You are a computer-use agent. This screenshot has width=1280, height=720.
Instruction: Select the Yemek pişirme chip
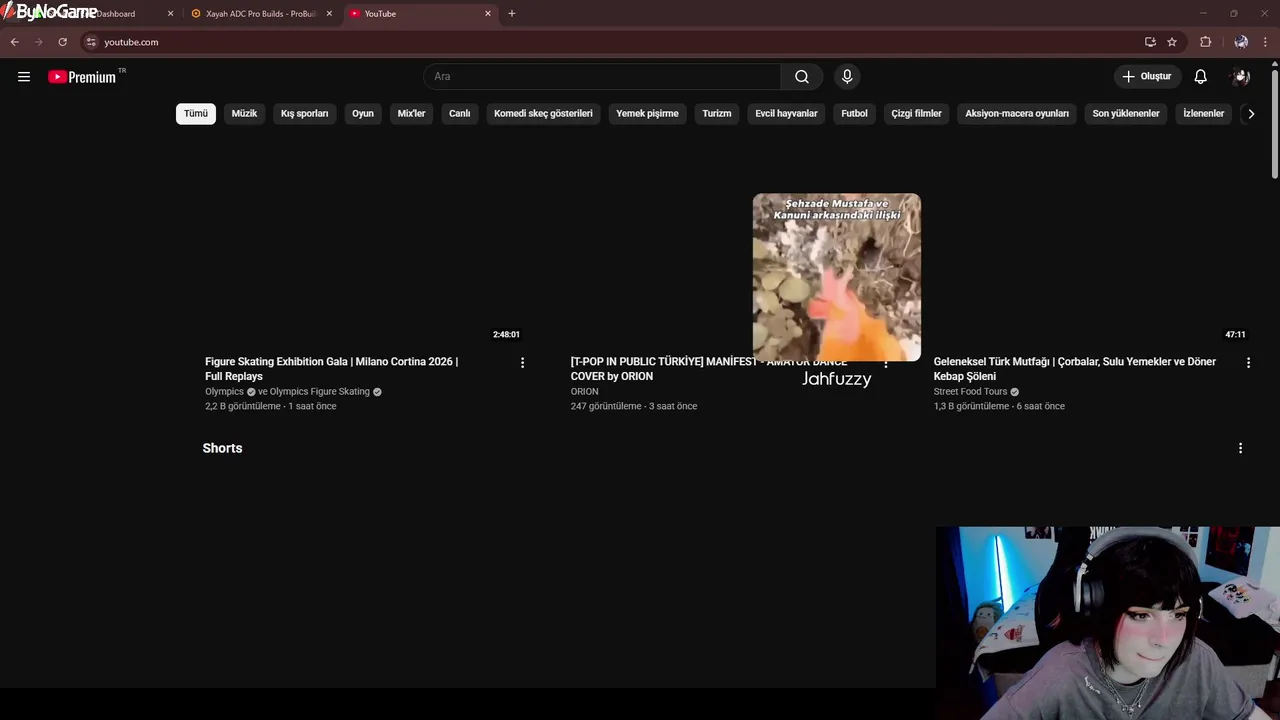[647, 114]
